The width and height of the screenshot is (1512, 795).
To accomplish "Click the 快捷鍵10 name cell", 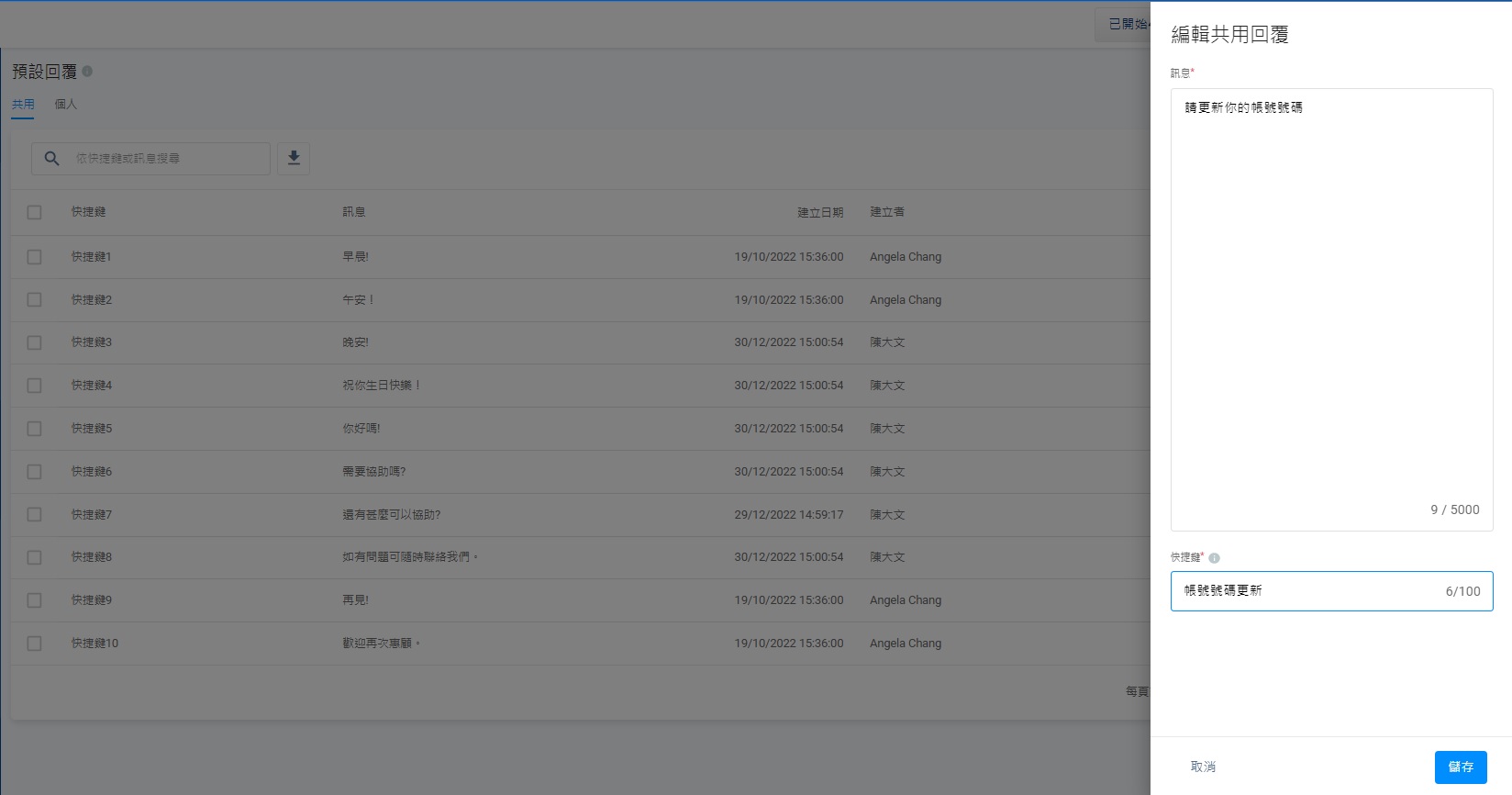I will (x=95, y=644).
